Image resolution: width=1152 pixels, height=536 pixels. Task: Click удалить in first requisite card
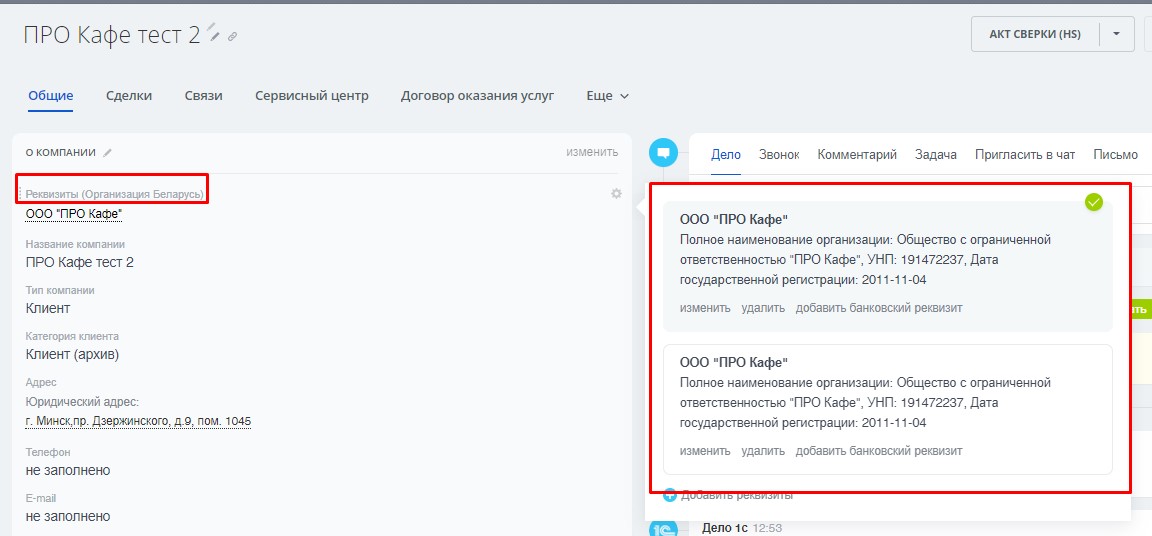tap(763, 308)
